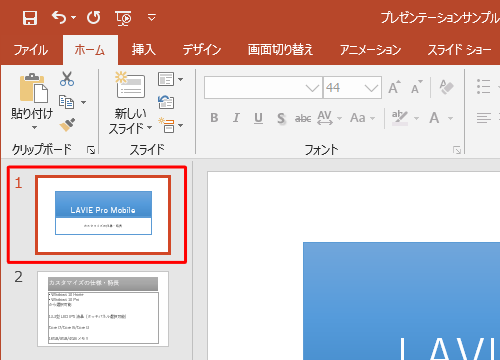This screenshot has height=360, width=500.
Task: Click the align text left icon
Action: [x=484, y=118]
